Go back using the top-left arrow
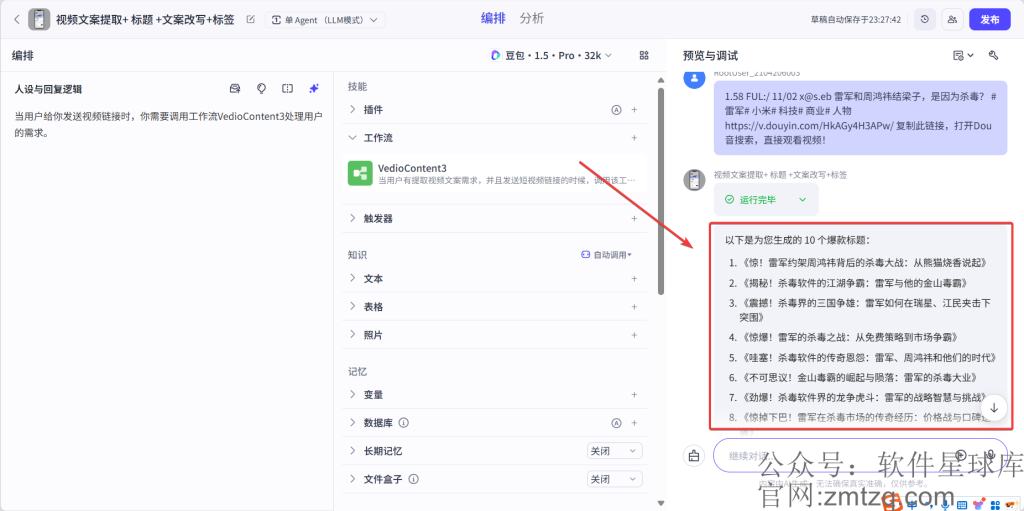This screenshot has height=511, width=1024. tap(17, 20)
